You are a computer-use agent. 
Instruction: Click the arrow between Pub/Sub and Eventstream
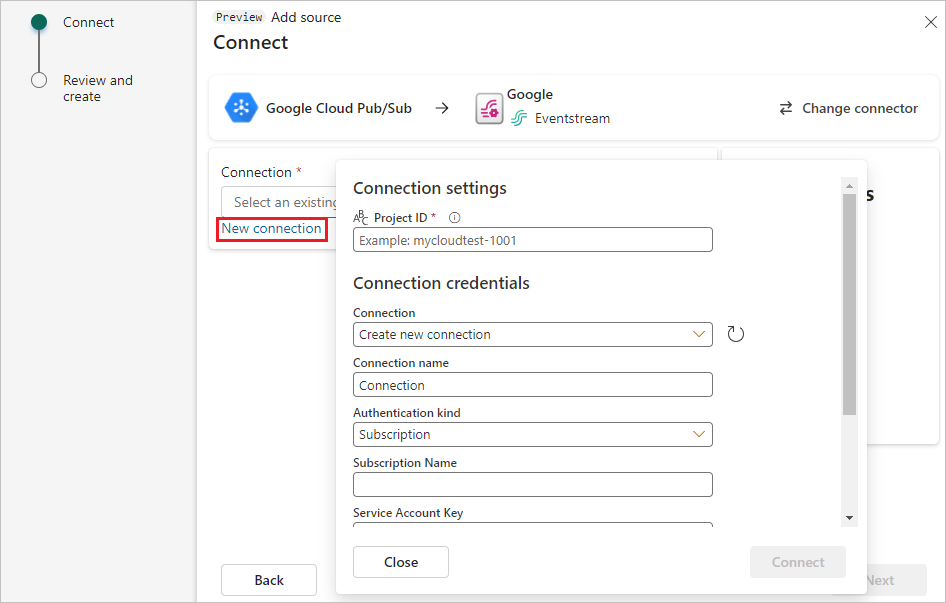[442, 108]
